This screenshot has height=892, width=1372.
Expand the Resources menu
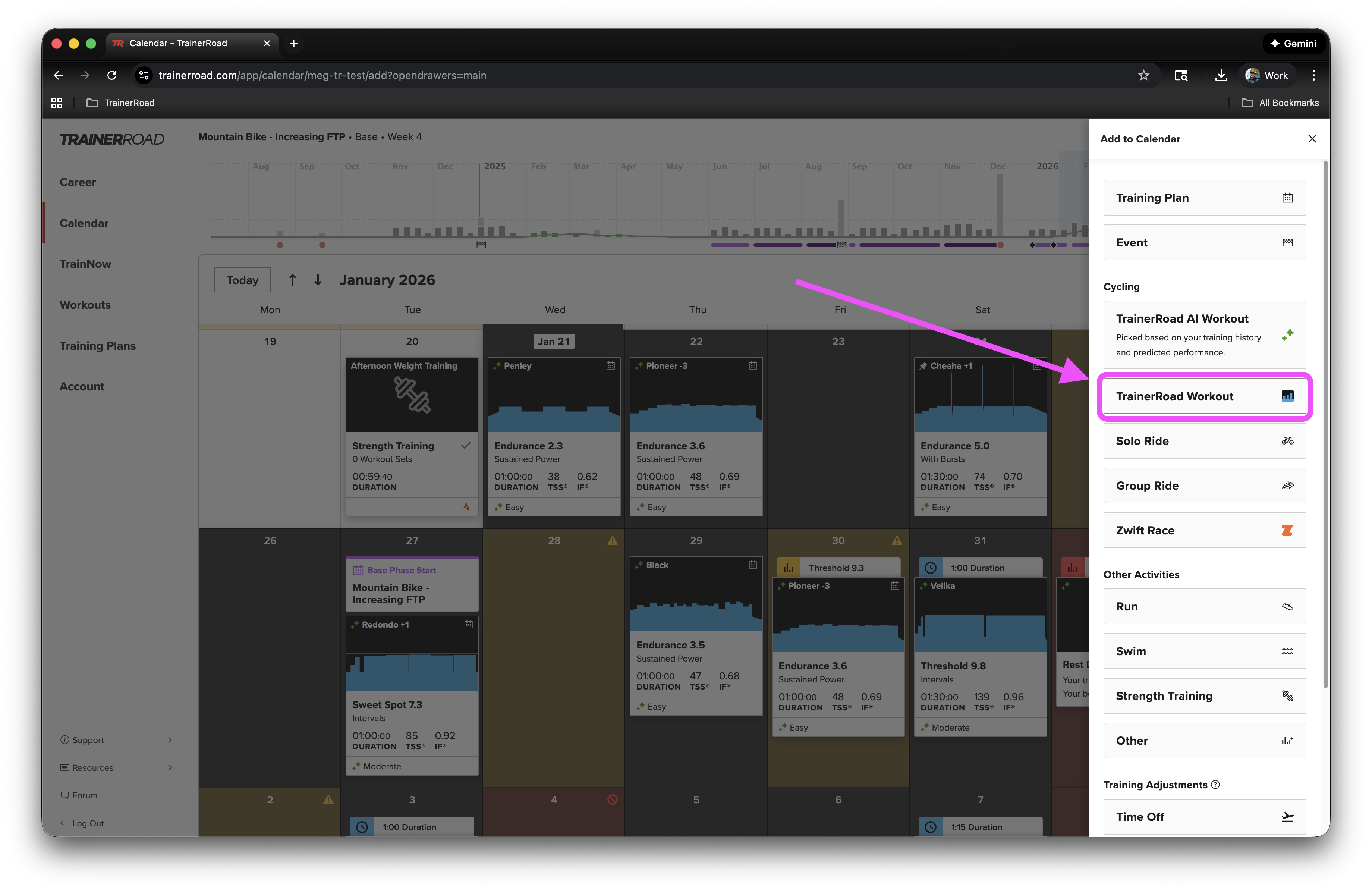coord(116,768)
